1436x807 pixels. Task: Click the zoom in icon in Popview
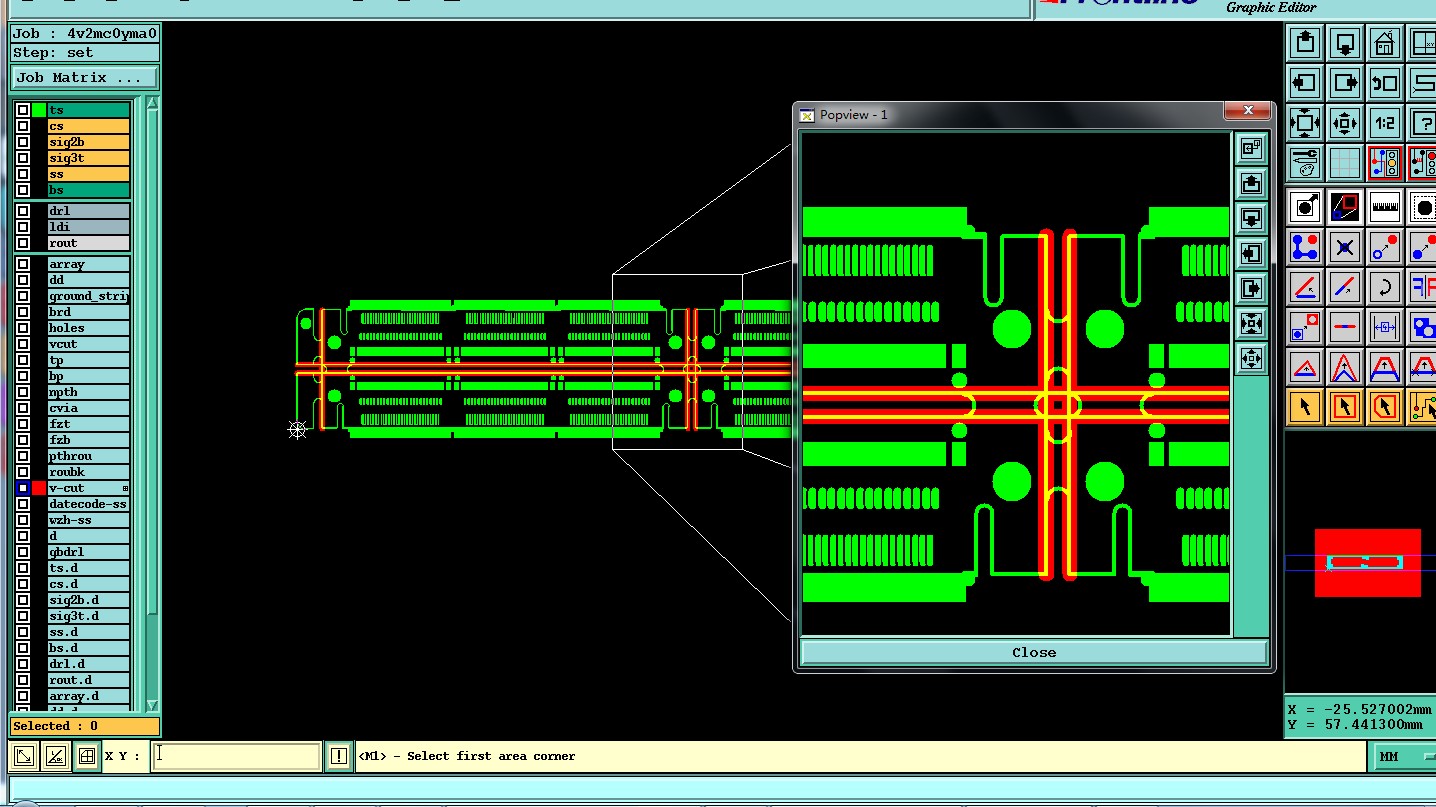pos(1251,324)
